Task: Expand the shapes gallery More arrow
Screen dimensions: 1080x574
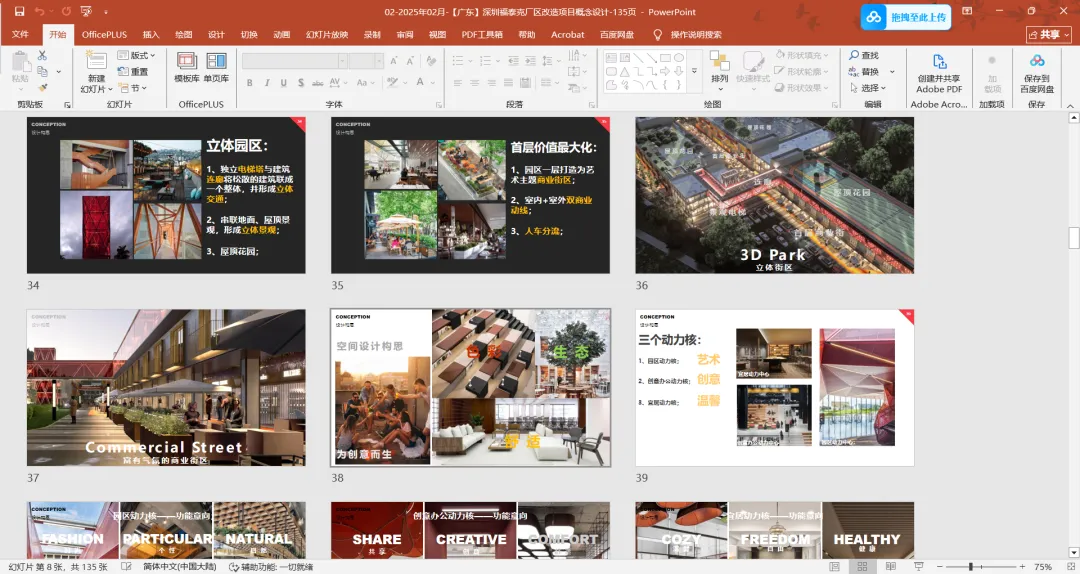Action: (x=694, y=72)
